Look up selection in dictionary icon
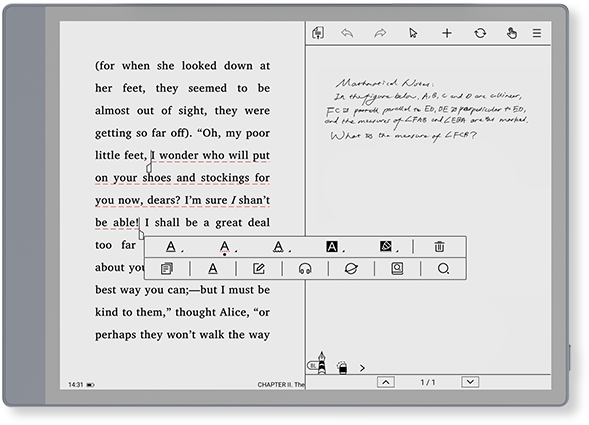This screenshot has width=589, height=425. pos(397,269)
